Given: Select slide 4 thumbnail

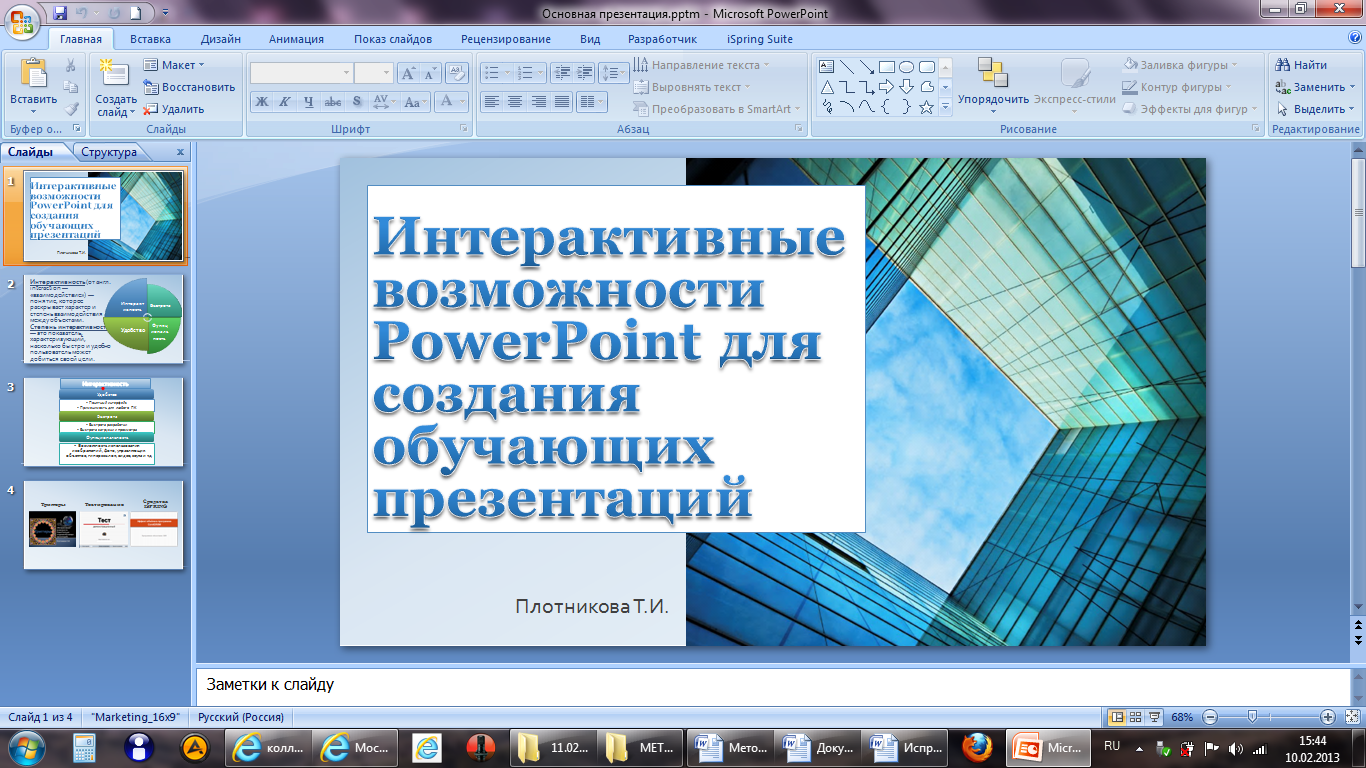Looking at the screenshot, I should (x=104, y=525).
